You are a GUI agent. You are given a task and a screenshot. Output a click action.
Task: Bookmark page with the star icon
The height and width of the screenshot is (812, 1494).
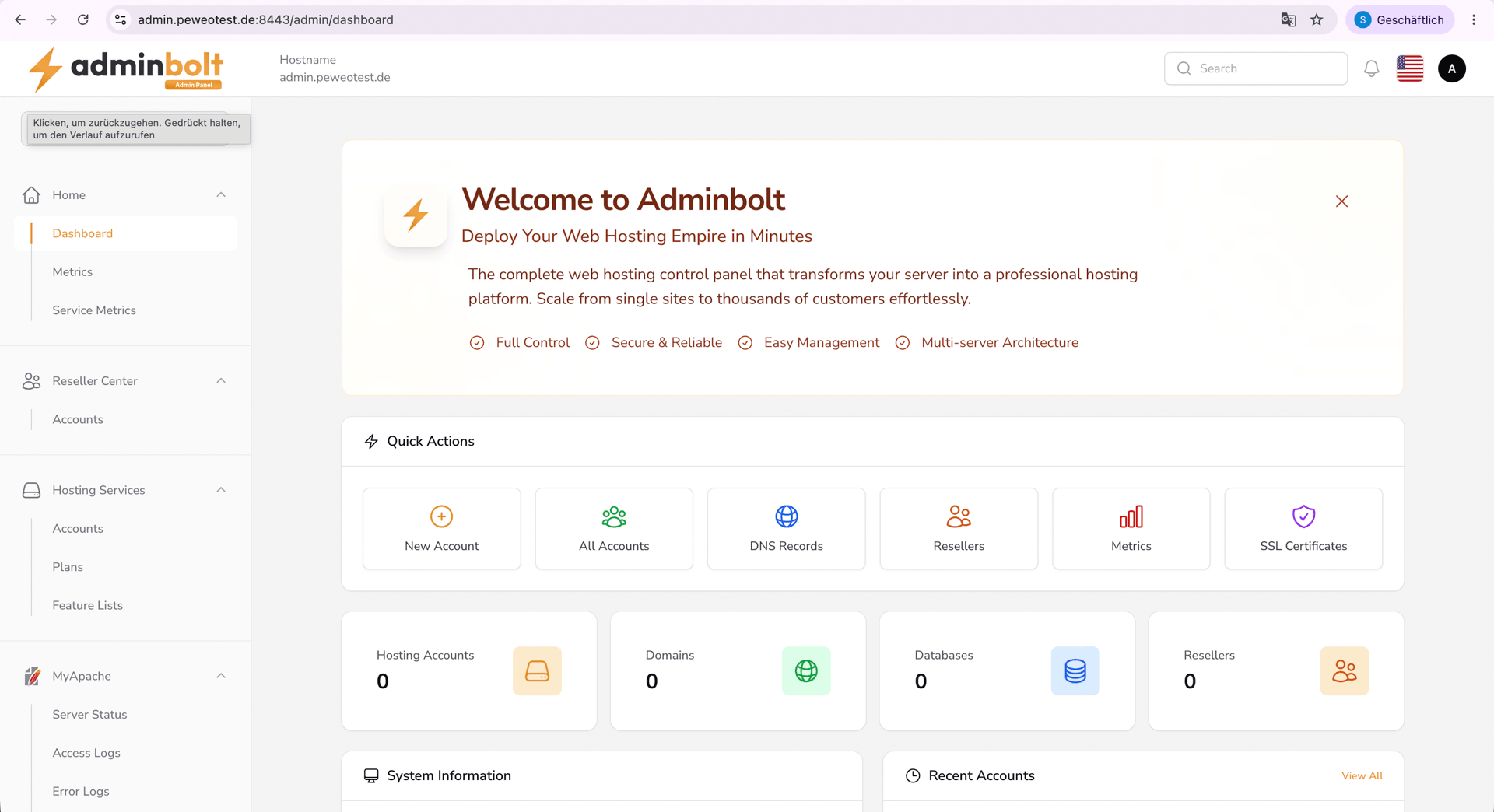click(1317, 19)
